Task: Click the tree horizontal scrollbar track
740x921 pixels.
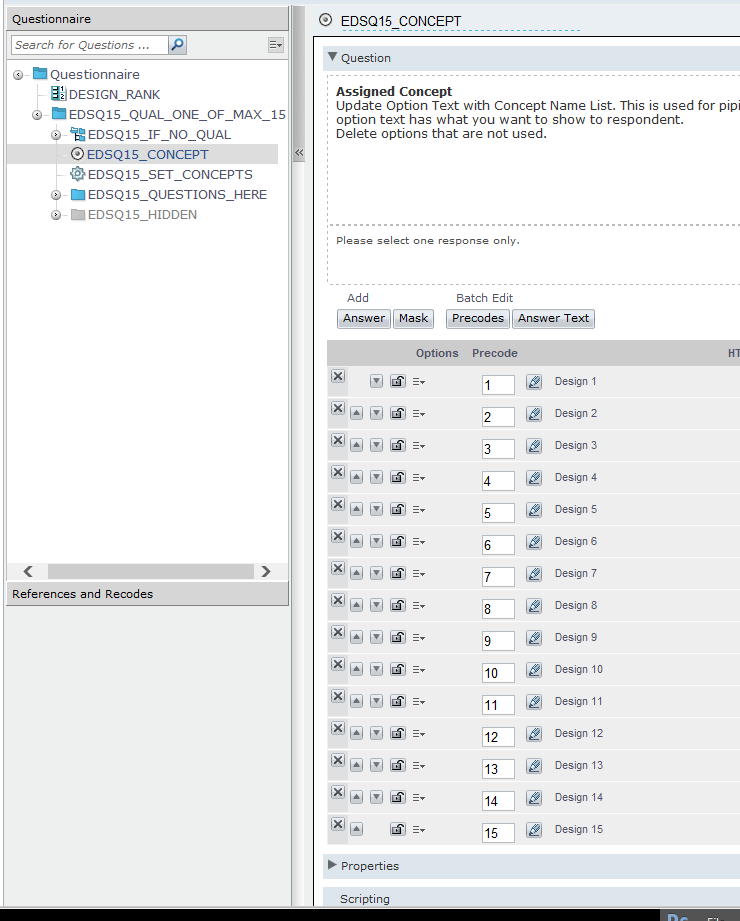Action: coord(150,572)
